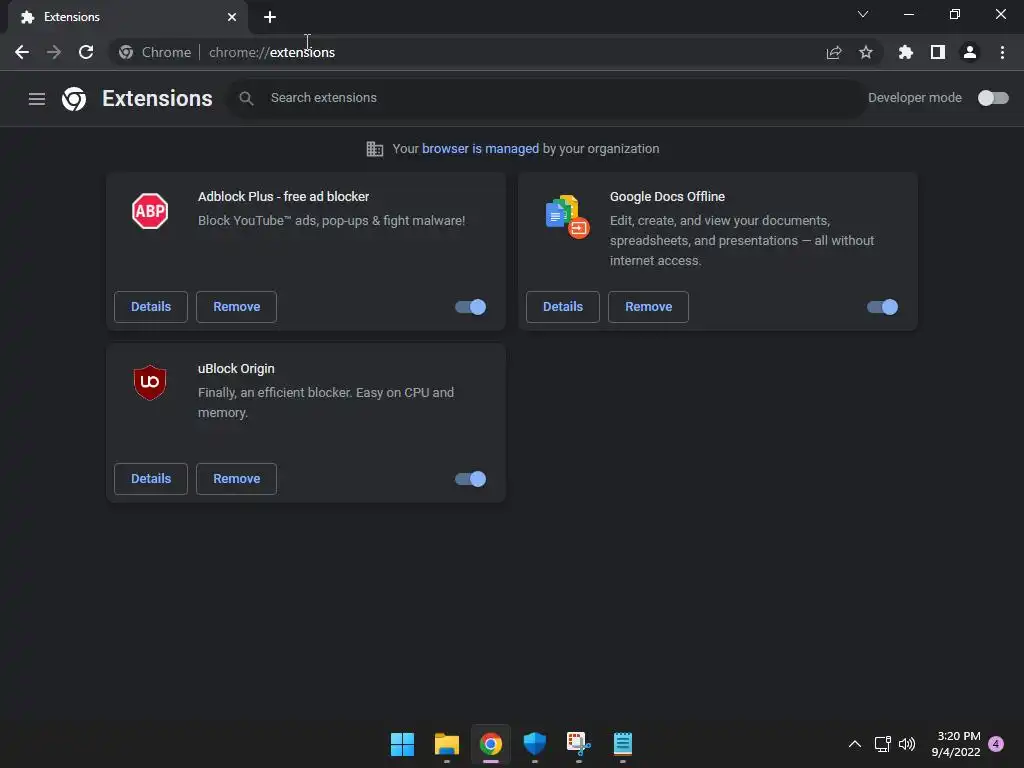1024x768 pixels.
Task: Click the network status tray icon
Action: coord(882,744)
